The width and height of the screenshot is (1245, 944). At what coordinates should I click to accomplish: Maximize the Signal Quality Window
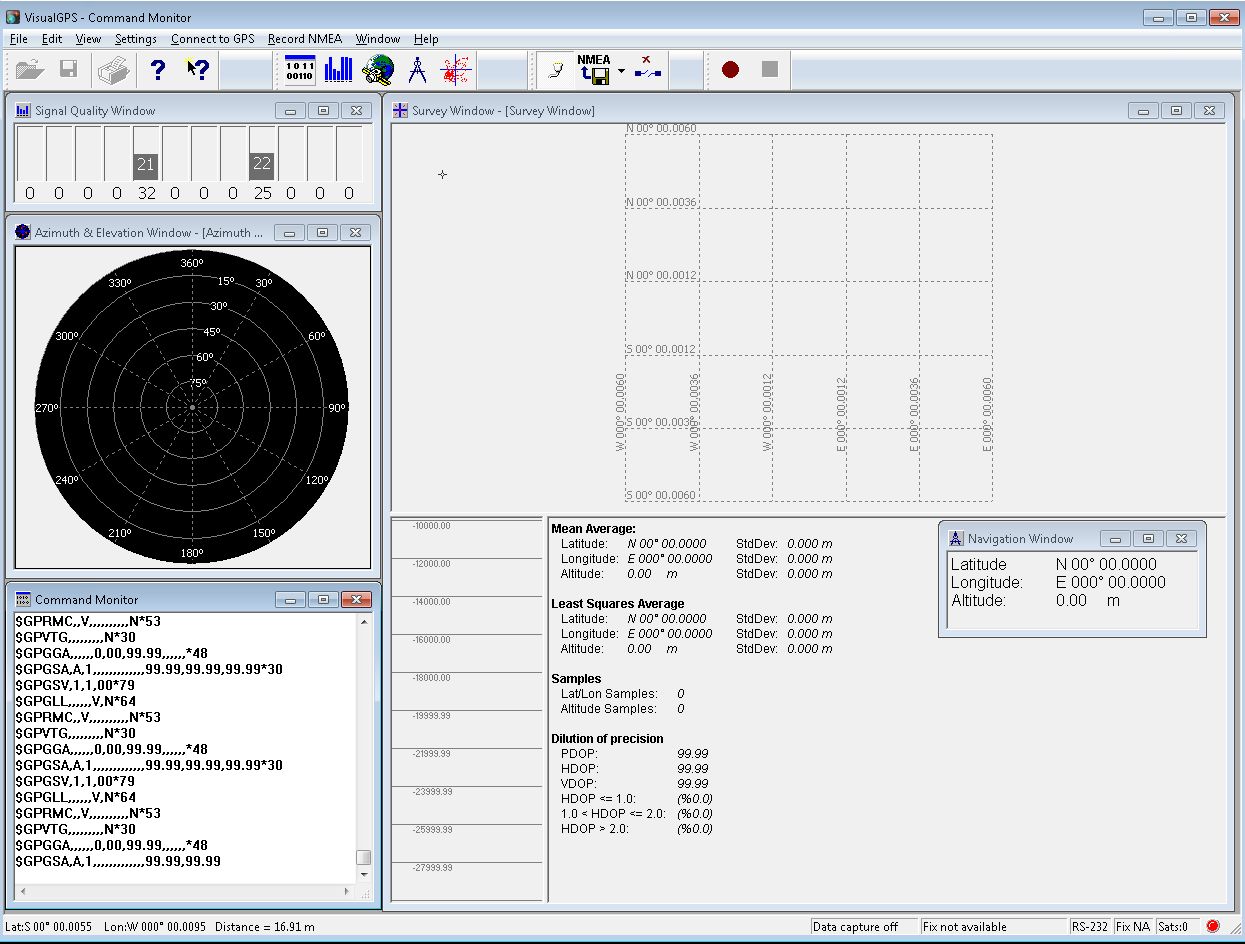click(323, 111)
